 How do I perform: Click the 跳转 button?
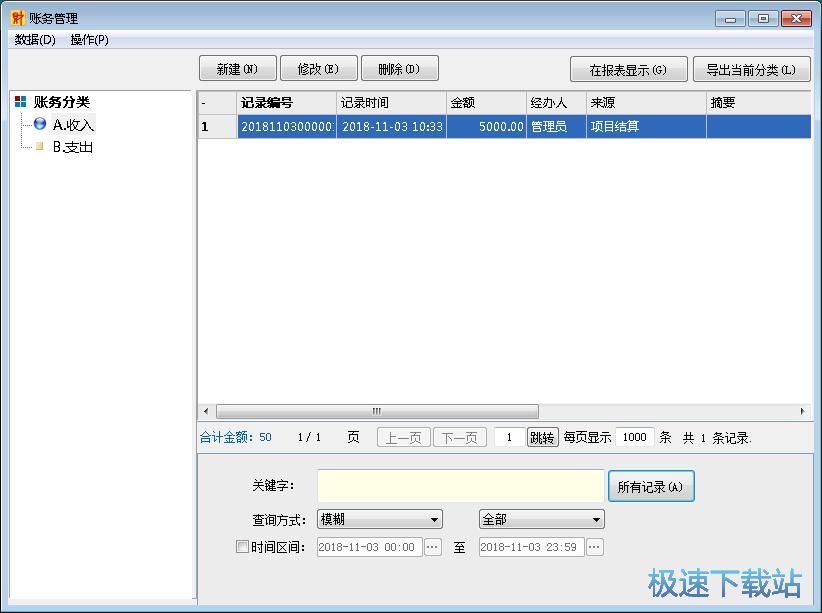pos(543,437)
